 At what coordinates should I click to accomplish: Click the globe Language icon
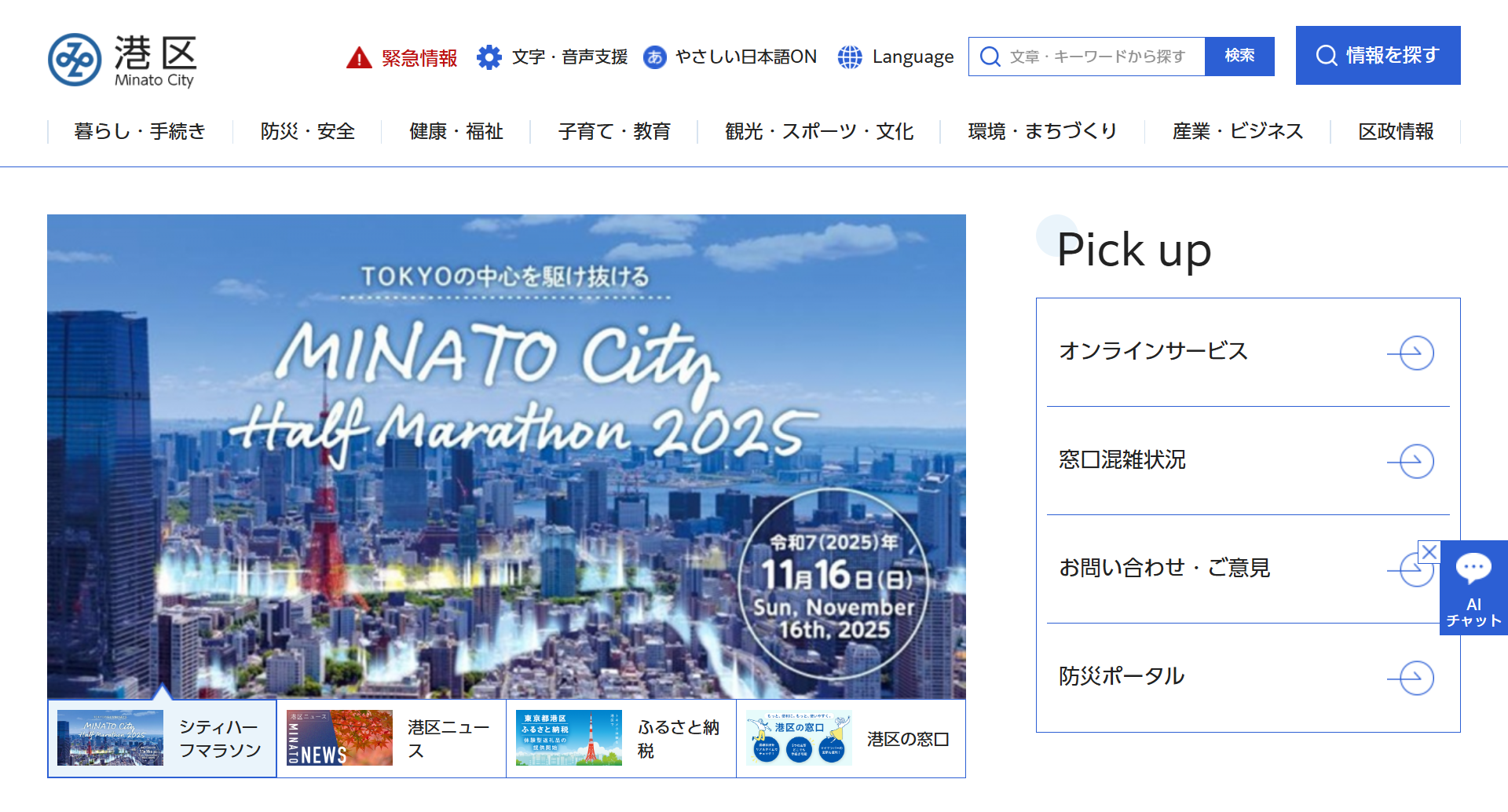850,57
